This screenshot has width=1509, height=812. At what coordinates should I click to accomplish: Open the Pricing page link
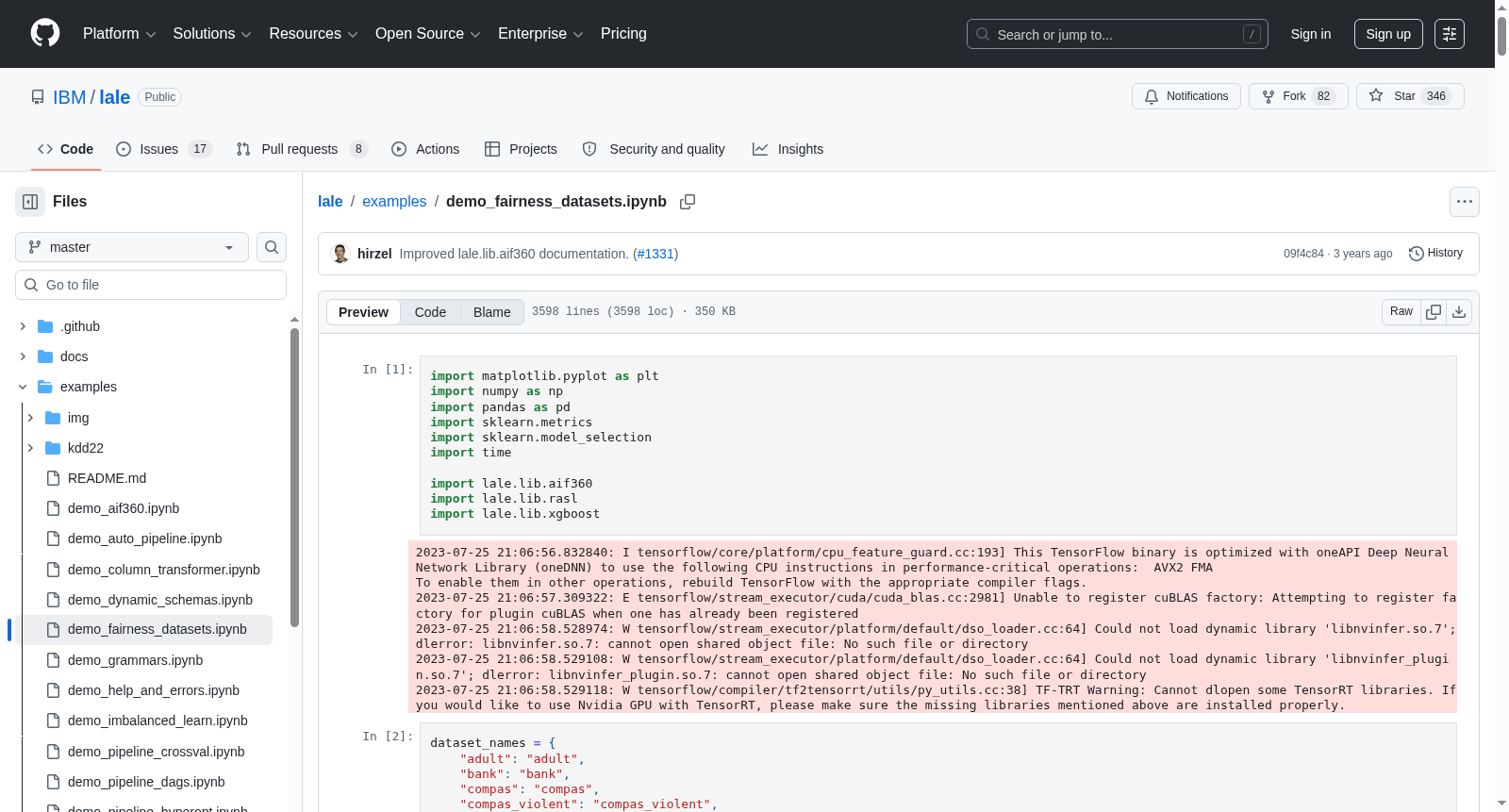[x=623, y=34]
